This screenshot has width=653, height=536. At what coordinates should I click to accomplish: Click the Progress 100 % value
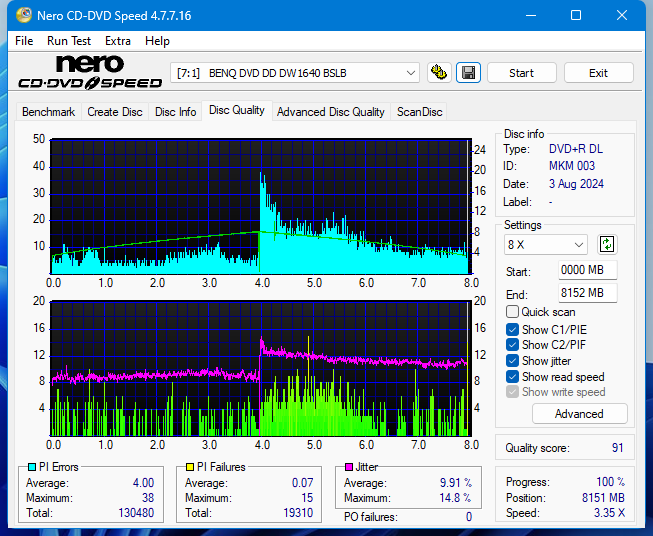click(x=611, y=482)
